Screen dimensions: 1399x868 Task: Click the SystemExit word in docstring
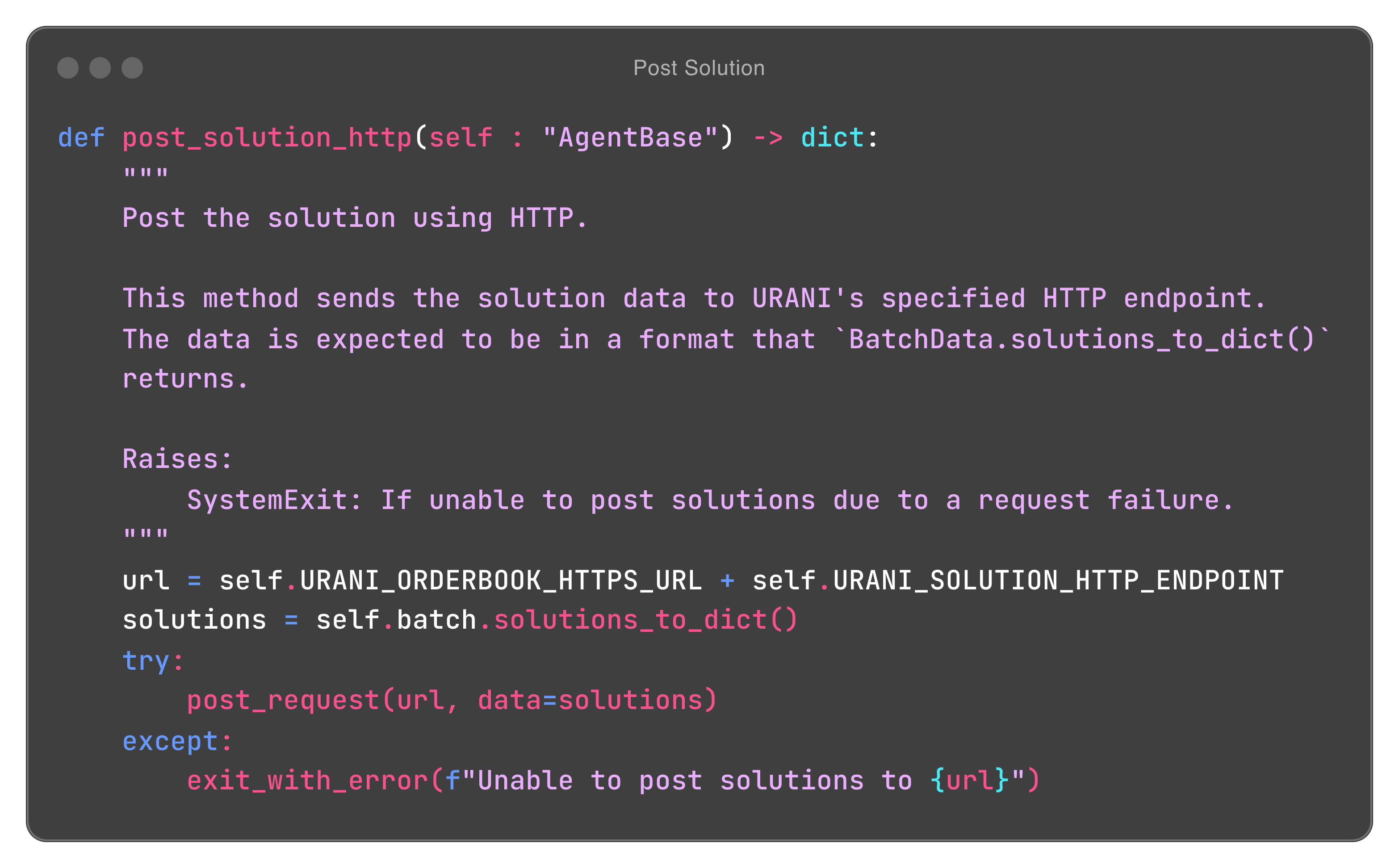[x=267, y=500]
